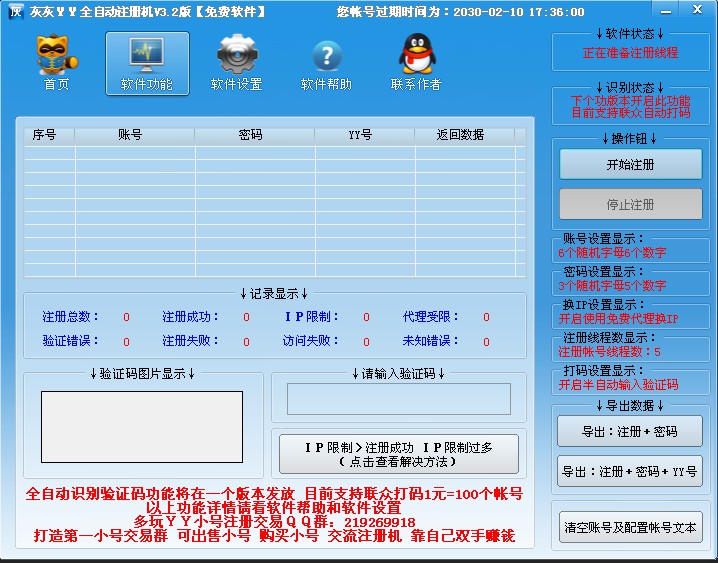Click the 密码 column header

coord(255,135)
